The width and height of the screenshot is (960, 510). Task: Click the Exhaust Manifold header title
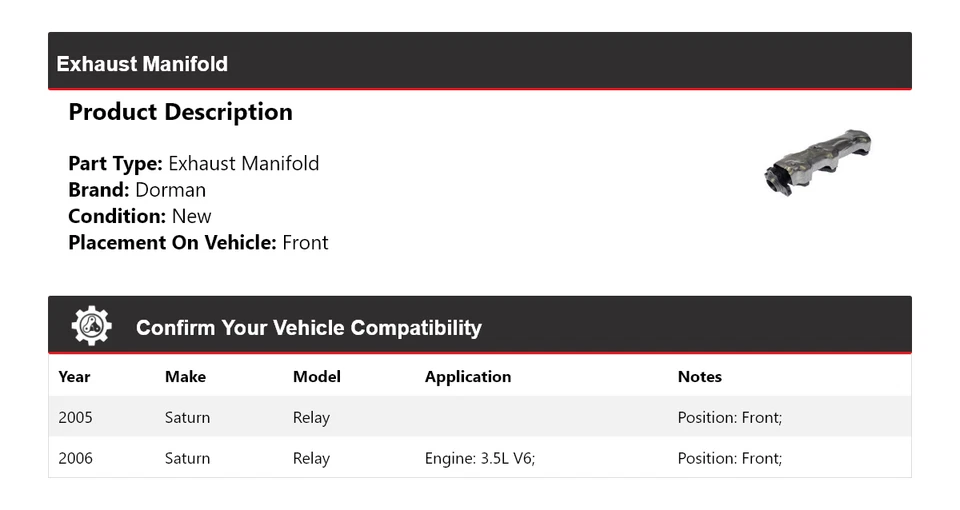pyautogui.click(x=142, y=64)
